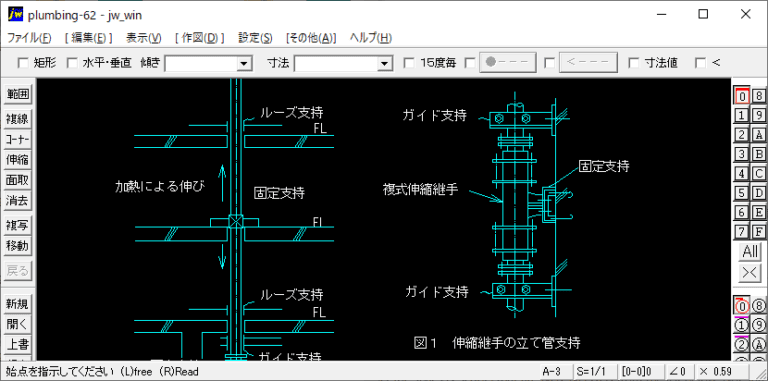The image size is (768, 381).
Task: Select square layer F button
Action: click(x=759, y=232)
